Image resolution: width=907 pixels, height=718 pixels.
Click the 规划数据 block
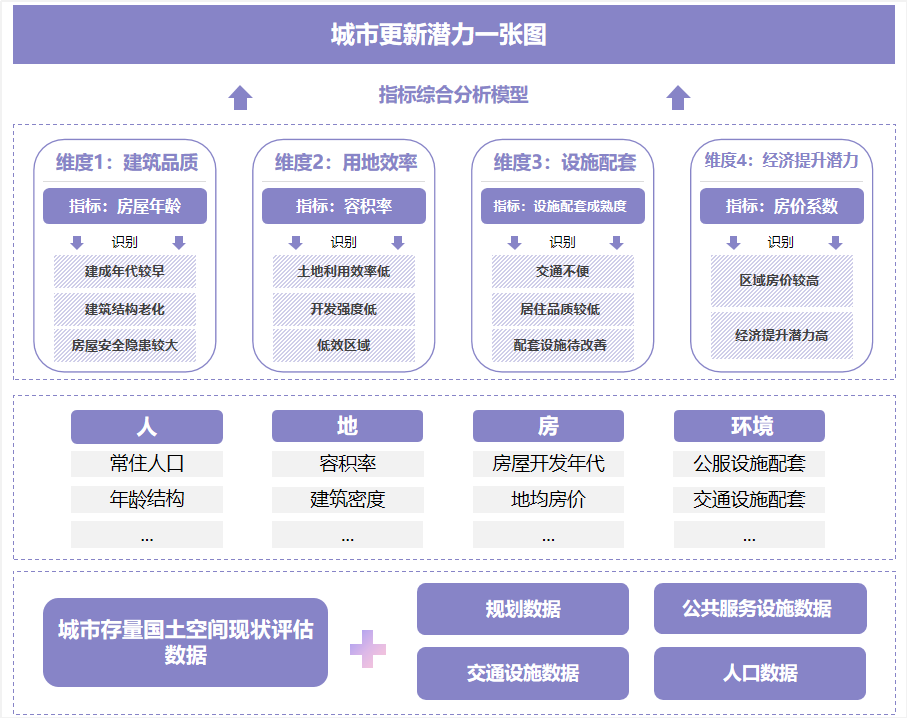522,609
